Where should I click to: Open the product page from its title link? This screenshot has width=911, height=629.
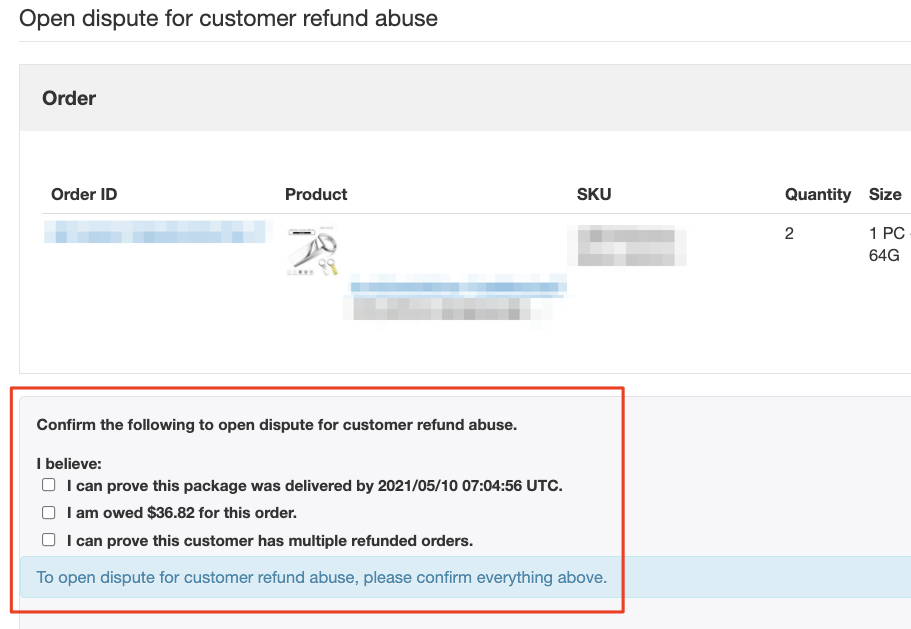point(457,287)
